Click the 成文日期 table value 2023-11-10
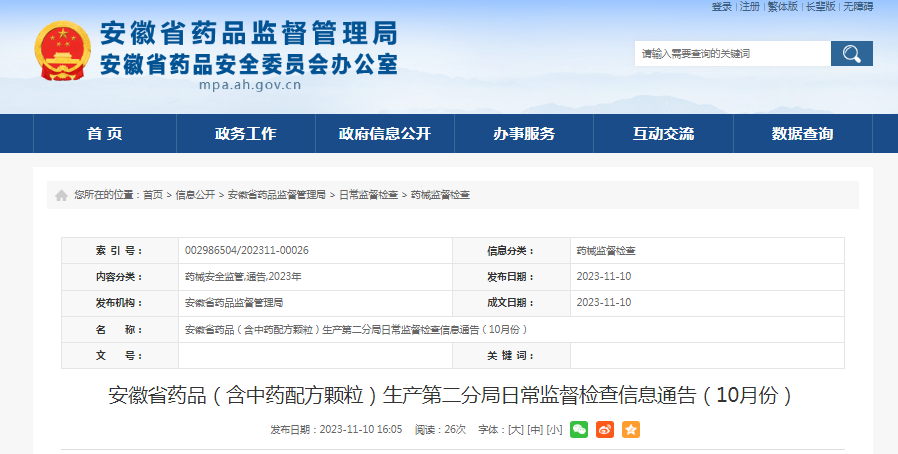This screenshot has height=454, width=898. tap(604, 303)
